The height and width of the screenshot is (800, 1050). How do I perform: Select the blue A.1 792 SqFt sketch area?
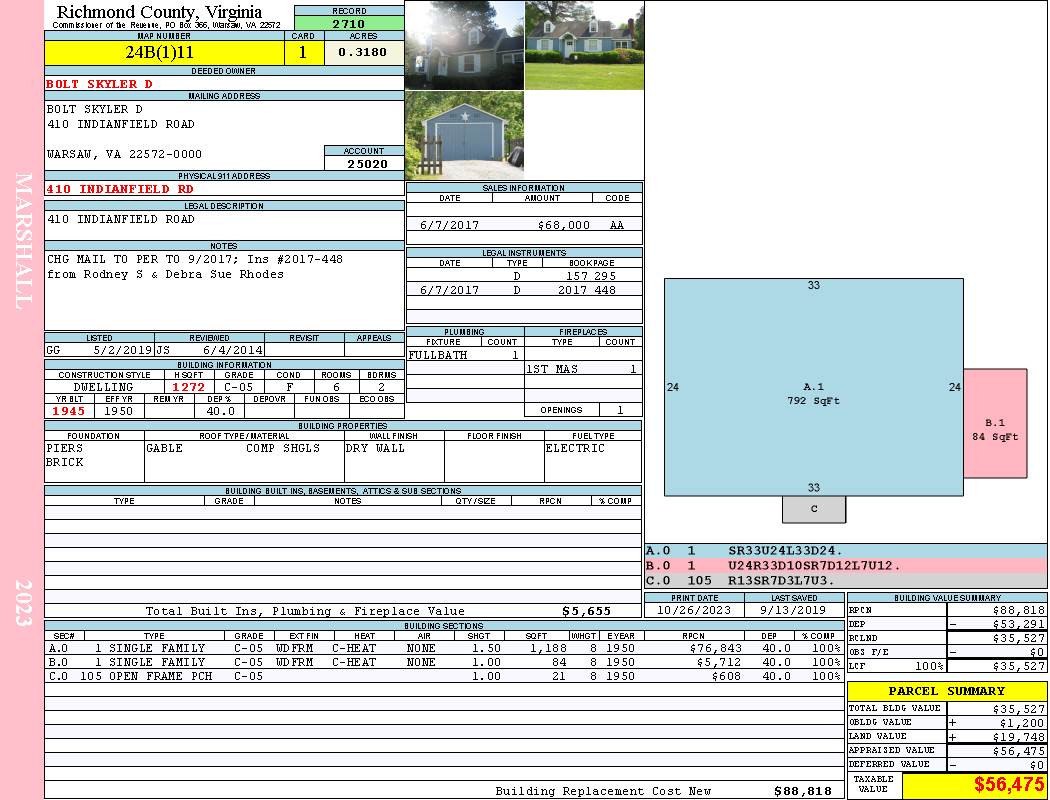[813, 387]
